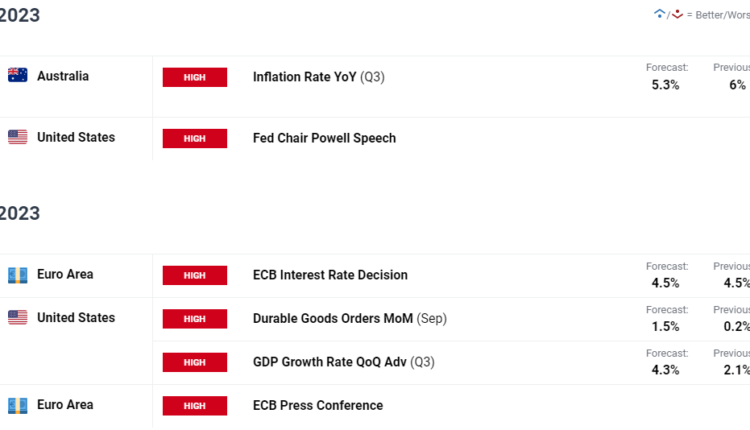Click the Australia flag icon

(17, 76)
